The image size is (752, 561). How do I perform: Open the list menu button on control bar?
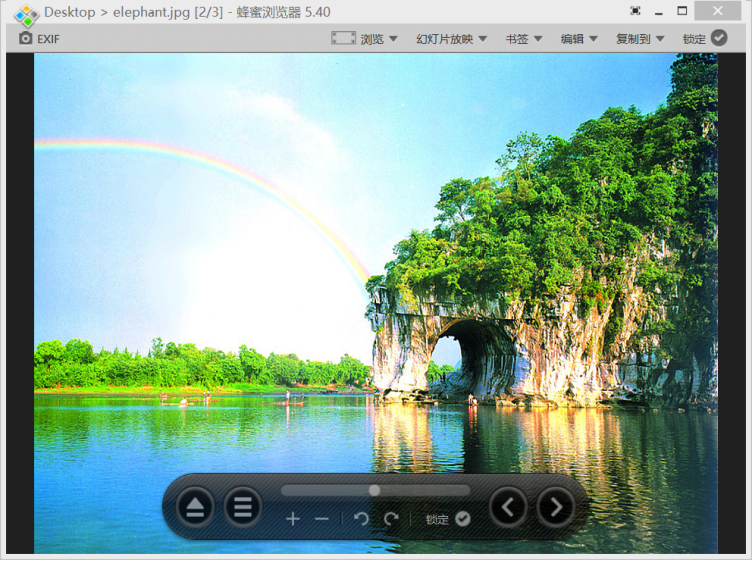[x=243, y=507]
